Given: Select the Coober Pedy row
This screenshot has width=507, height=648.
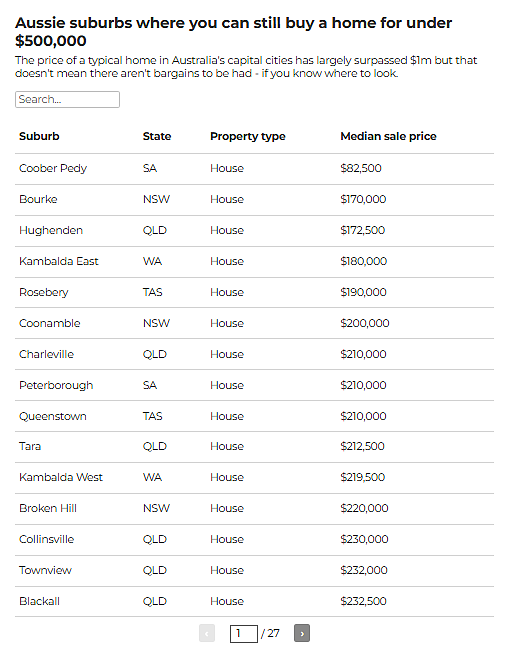Looking at the screenshot, I should (255, 169).
